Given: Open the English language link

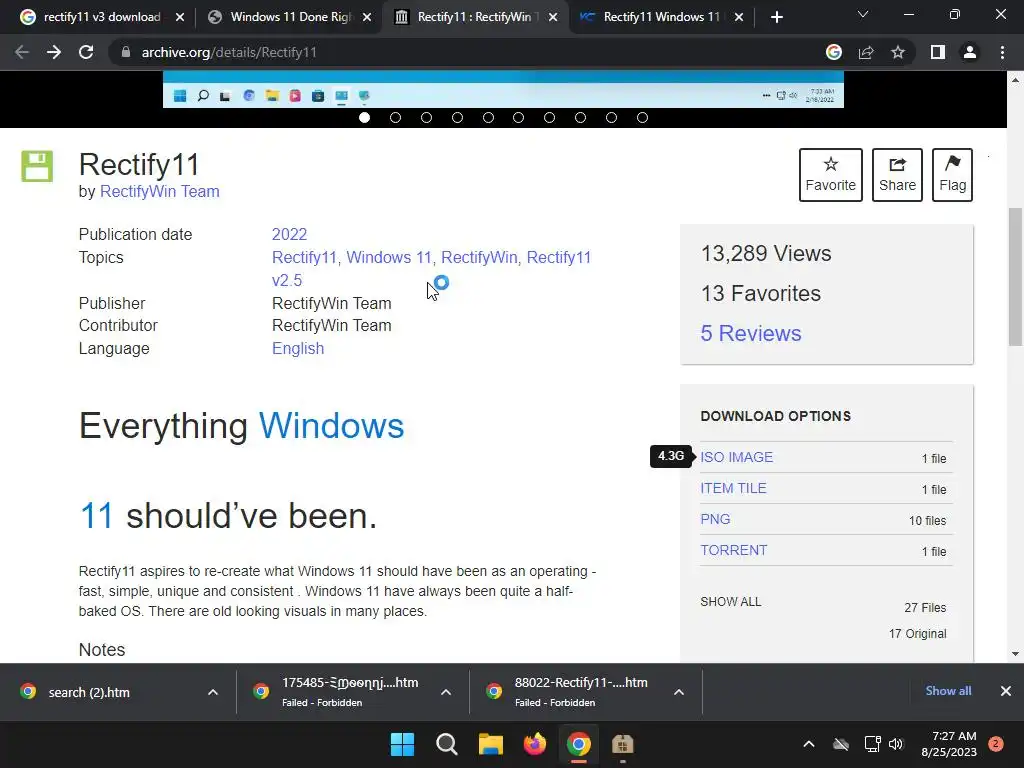Looking at the screenshot, I should point(298,349).
